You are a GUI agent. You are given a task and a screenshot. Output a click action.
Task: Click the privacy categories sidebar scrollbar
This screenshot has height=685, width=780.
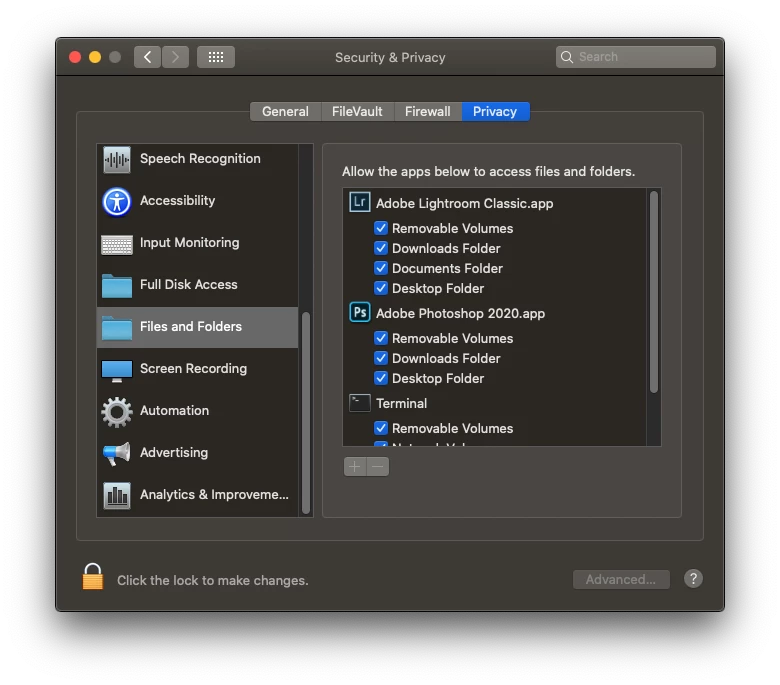(306, 412)
